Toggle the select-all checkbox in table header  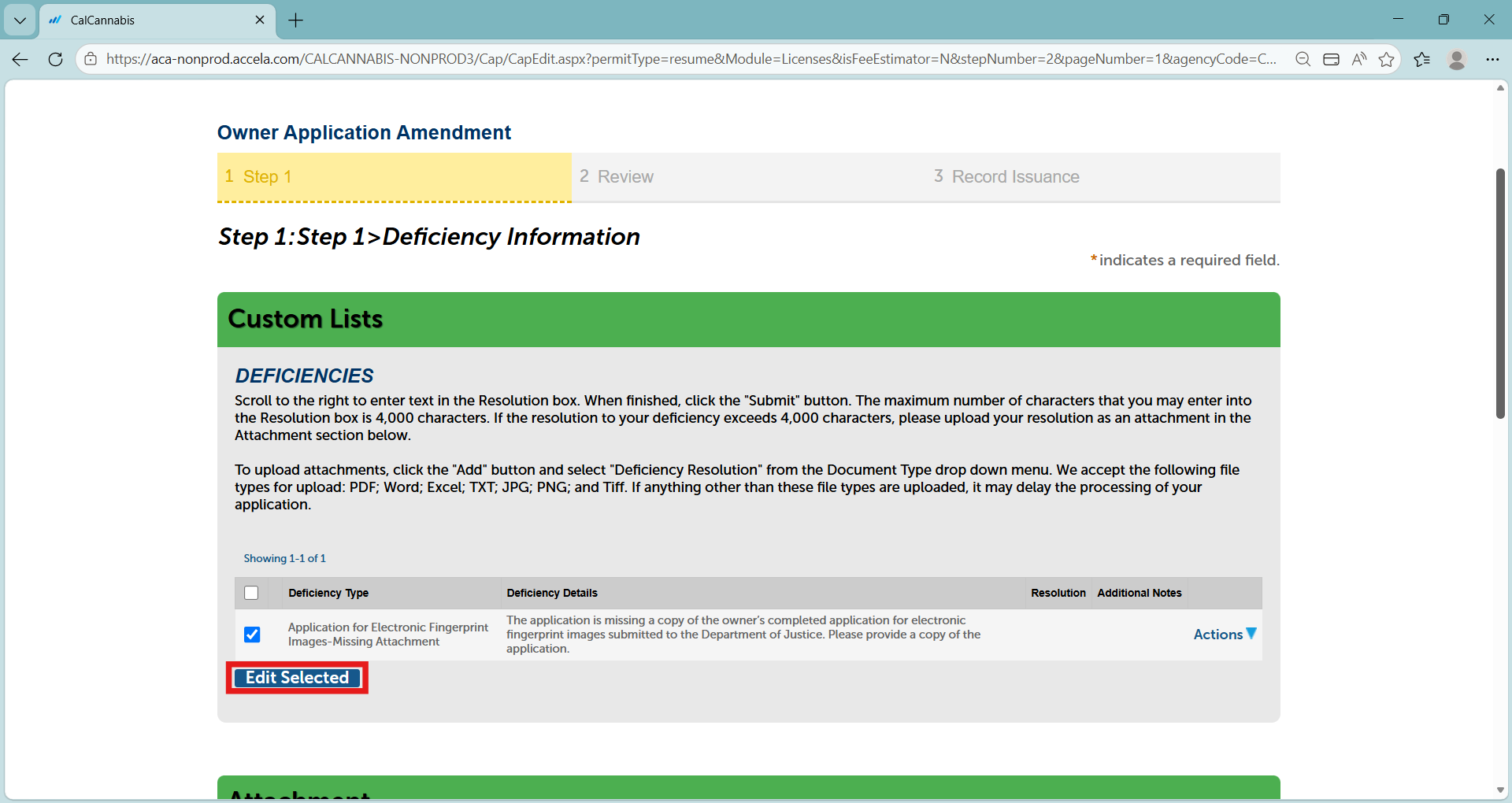[x=251, y=593]
